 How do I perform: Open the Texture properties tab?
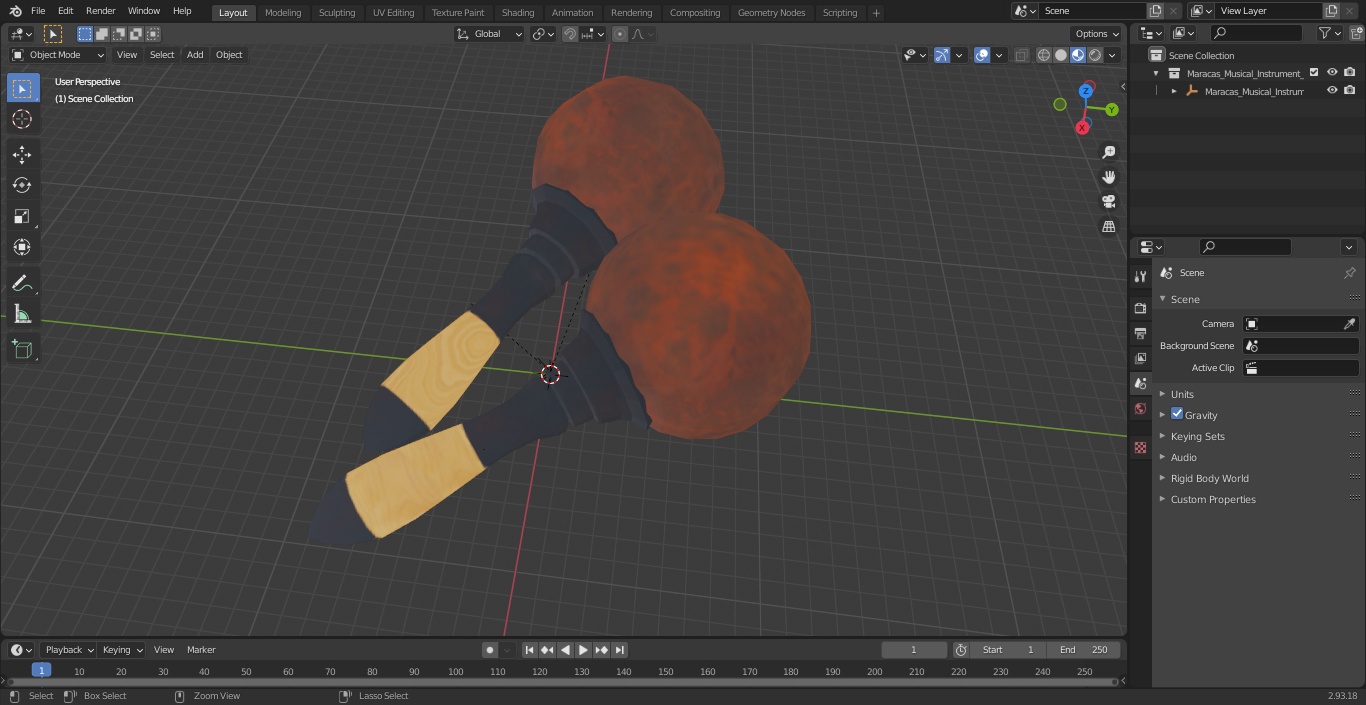[1140, 447]
